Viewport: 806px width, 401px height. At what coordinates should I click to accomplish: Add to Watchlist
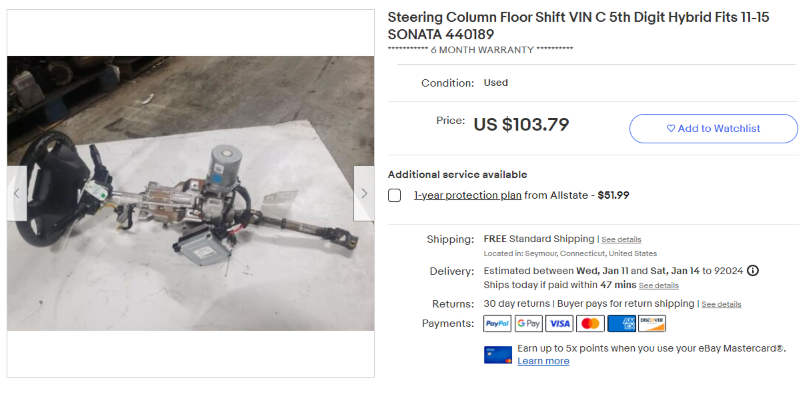[713, 128]
